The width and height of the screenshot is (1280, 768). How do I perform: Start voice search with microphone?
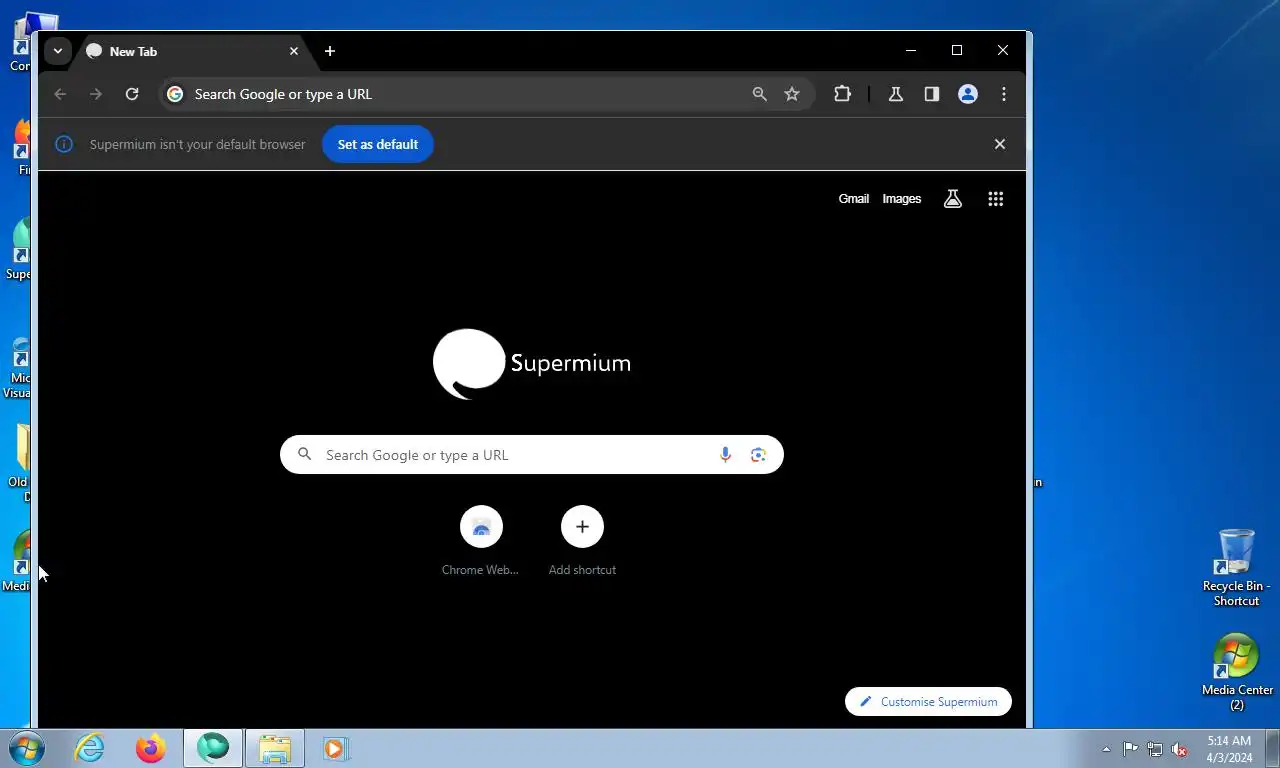(726, 455)
